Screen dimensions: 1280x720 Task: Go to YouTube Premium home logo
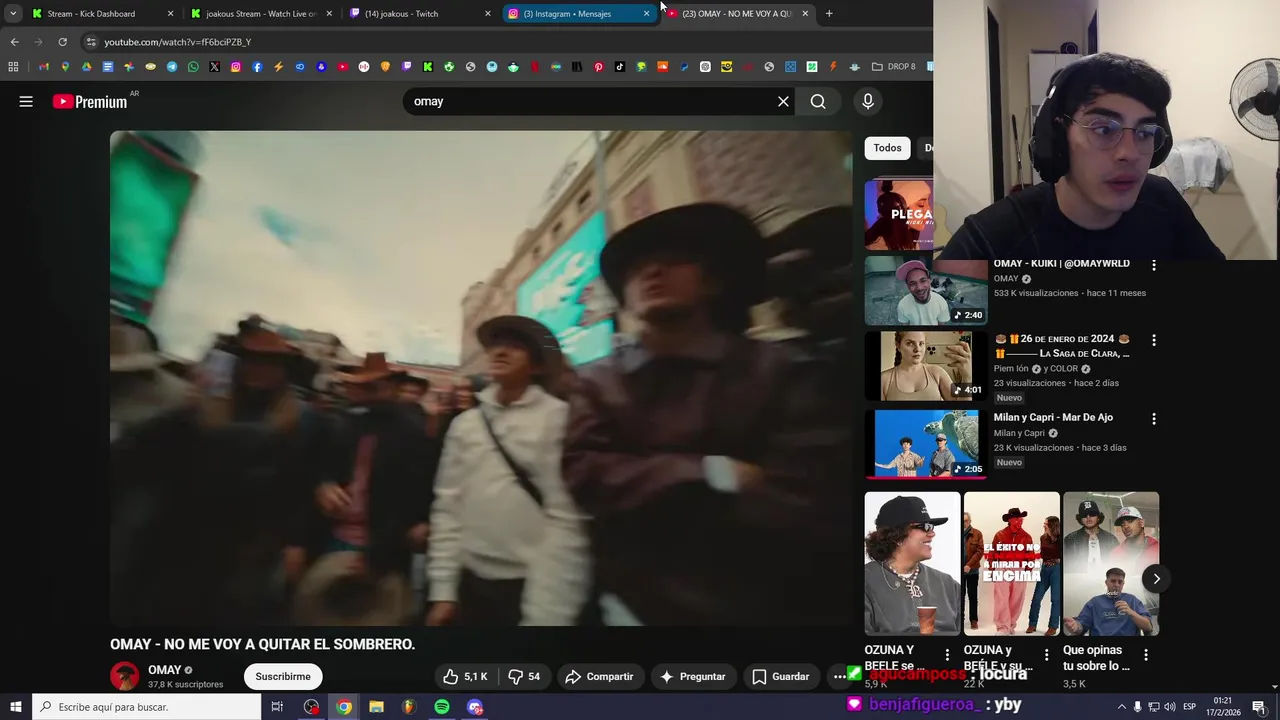coord(90,101)
